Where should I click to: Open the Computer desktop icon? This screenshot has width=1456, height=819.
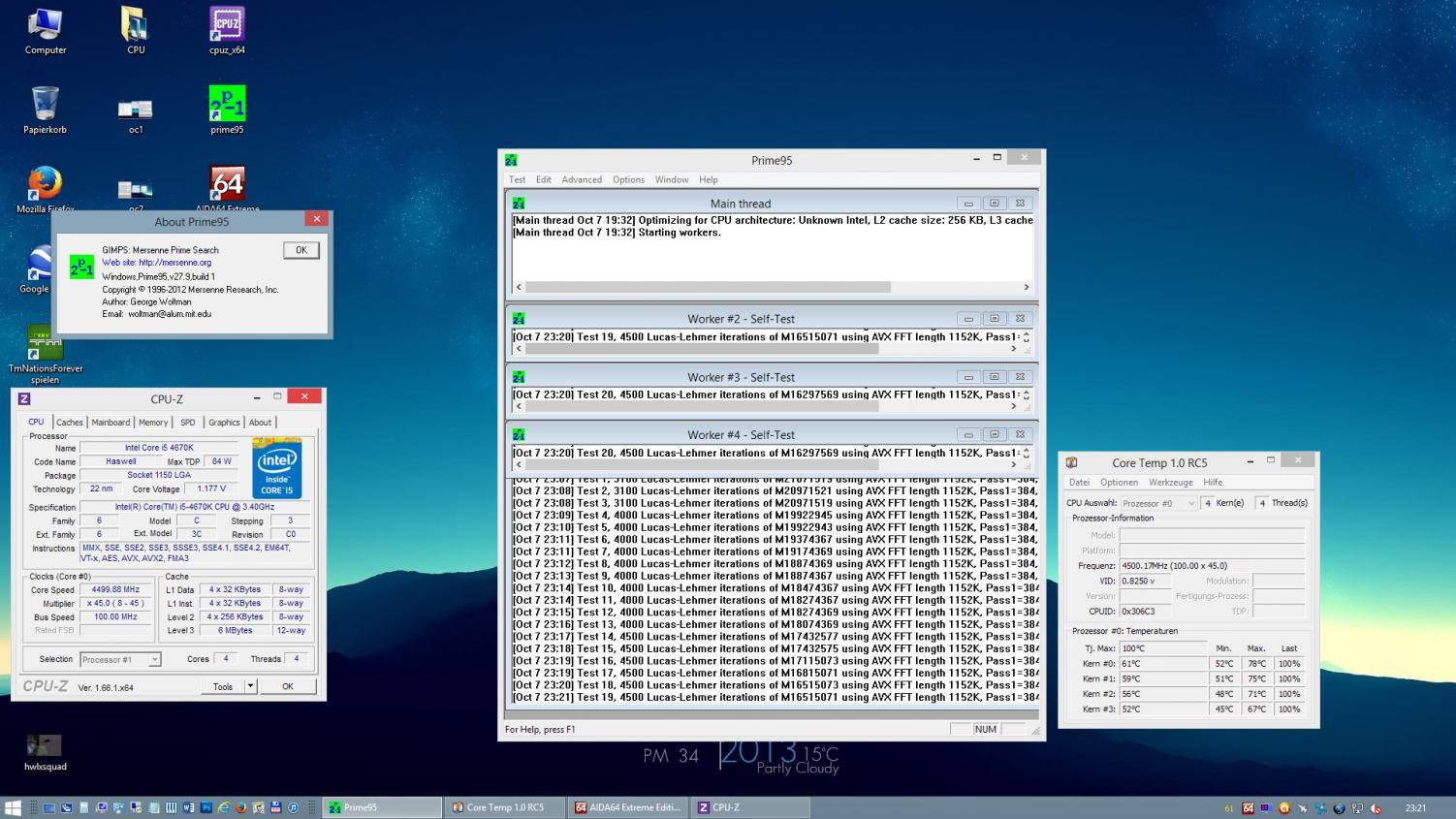[45, 31]
